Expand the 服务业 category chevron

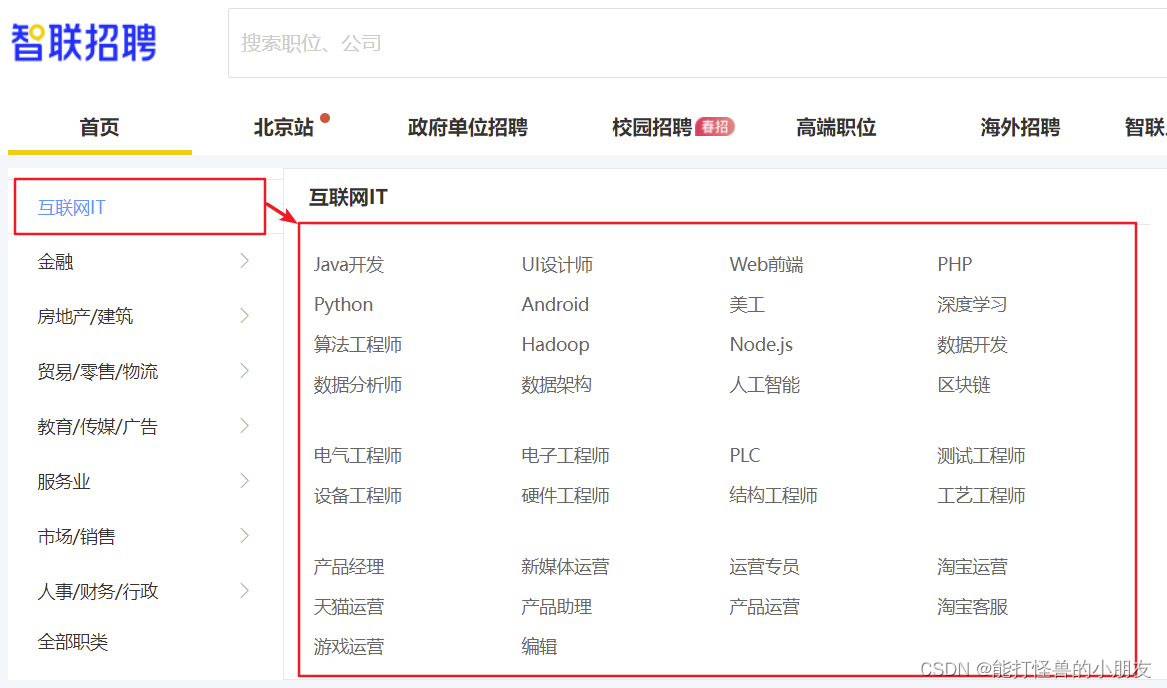[244, 481]
